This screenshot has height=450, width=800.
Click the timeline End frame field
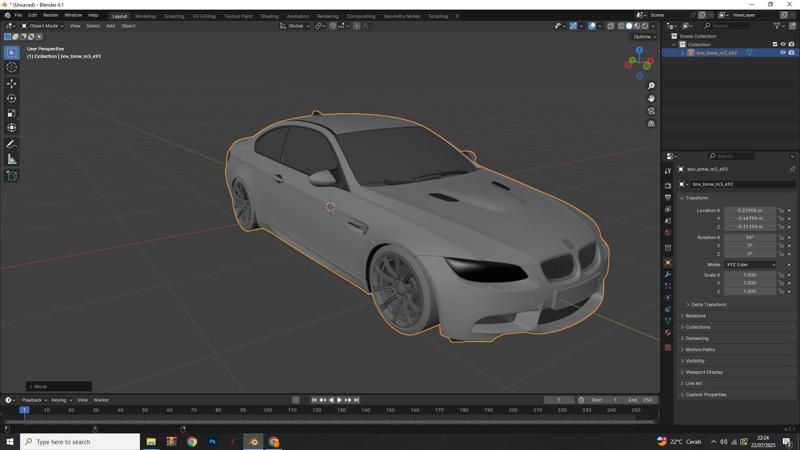640,400
